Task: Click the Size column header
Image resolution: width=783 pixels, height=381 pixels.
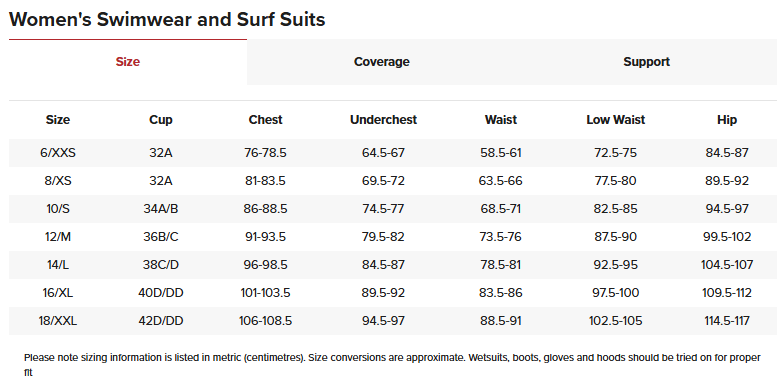Action: [58, 120]
